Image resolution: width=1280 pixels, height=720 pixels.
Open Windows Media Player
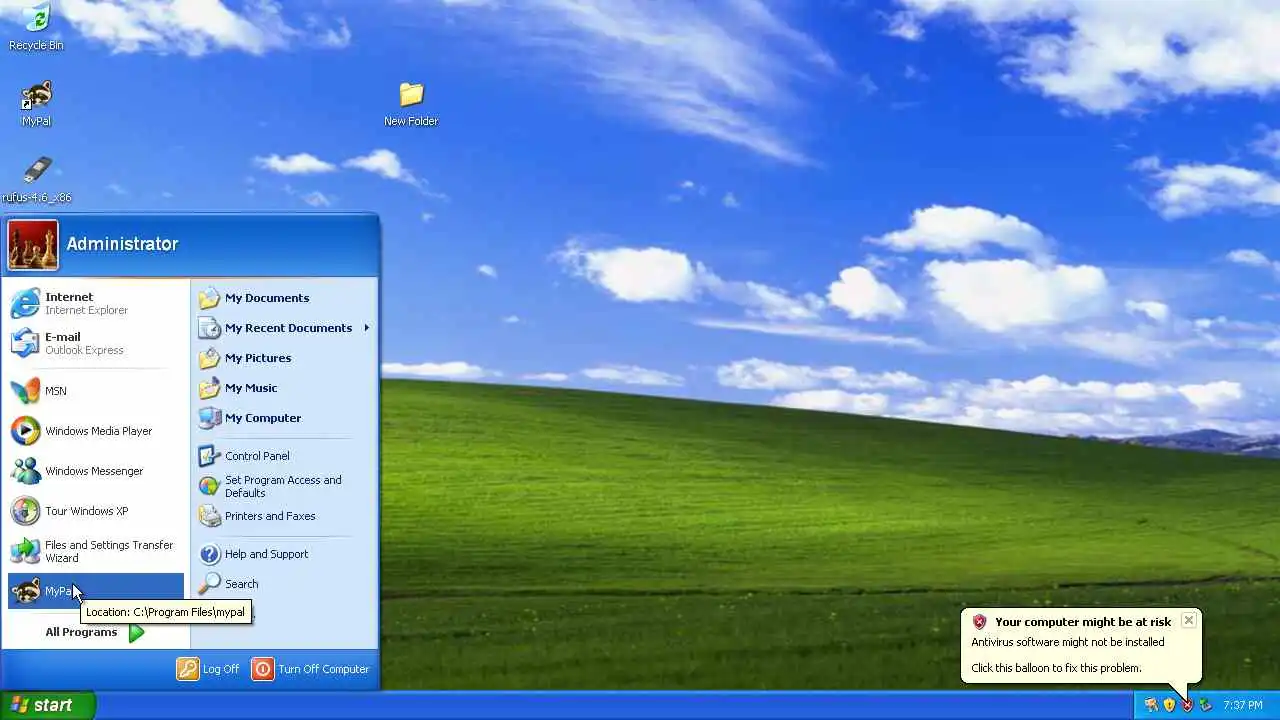coord(96,431)
